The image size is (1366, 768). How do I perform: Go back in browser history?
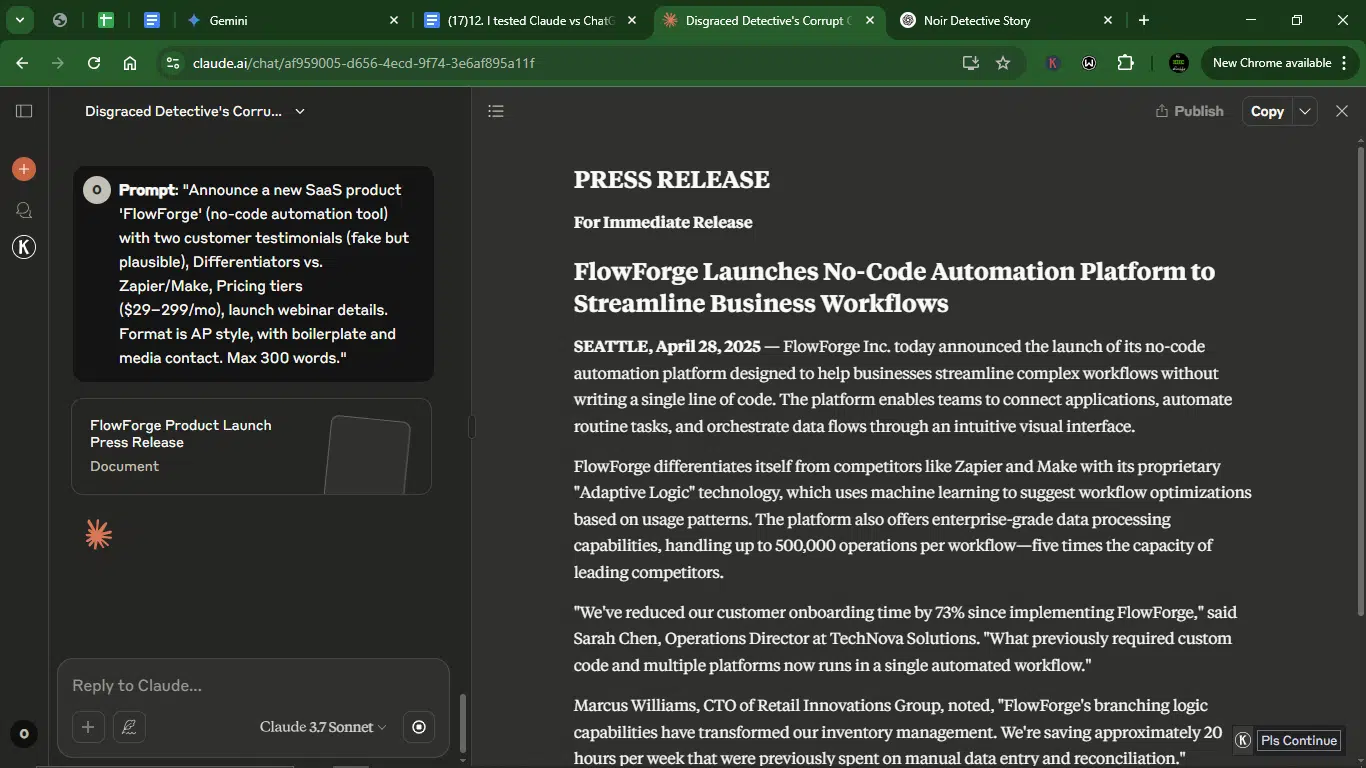(x=22, y=63)
